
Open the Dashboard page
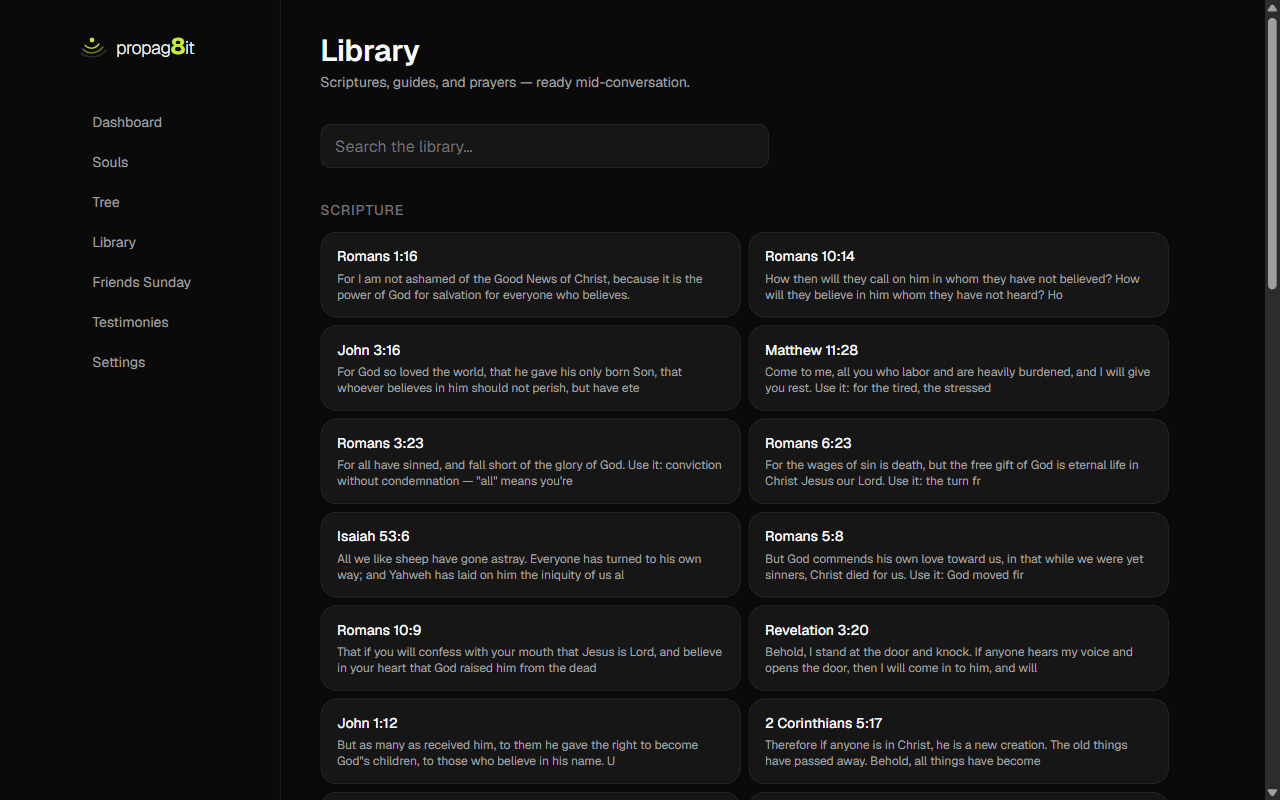pos(127,122)
